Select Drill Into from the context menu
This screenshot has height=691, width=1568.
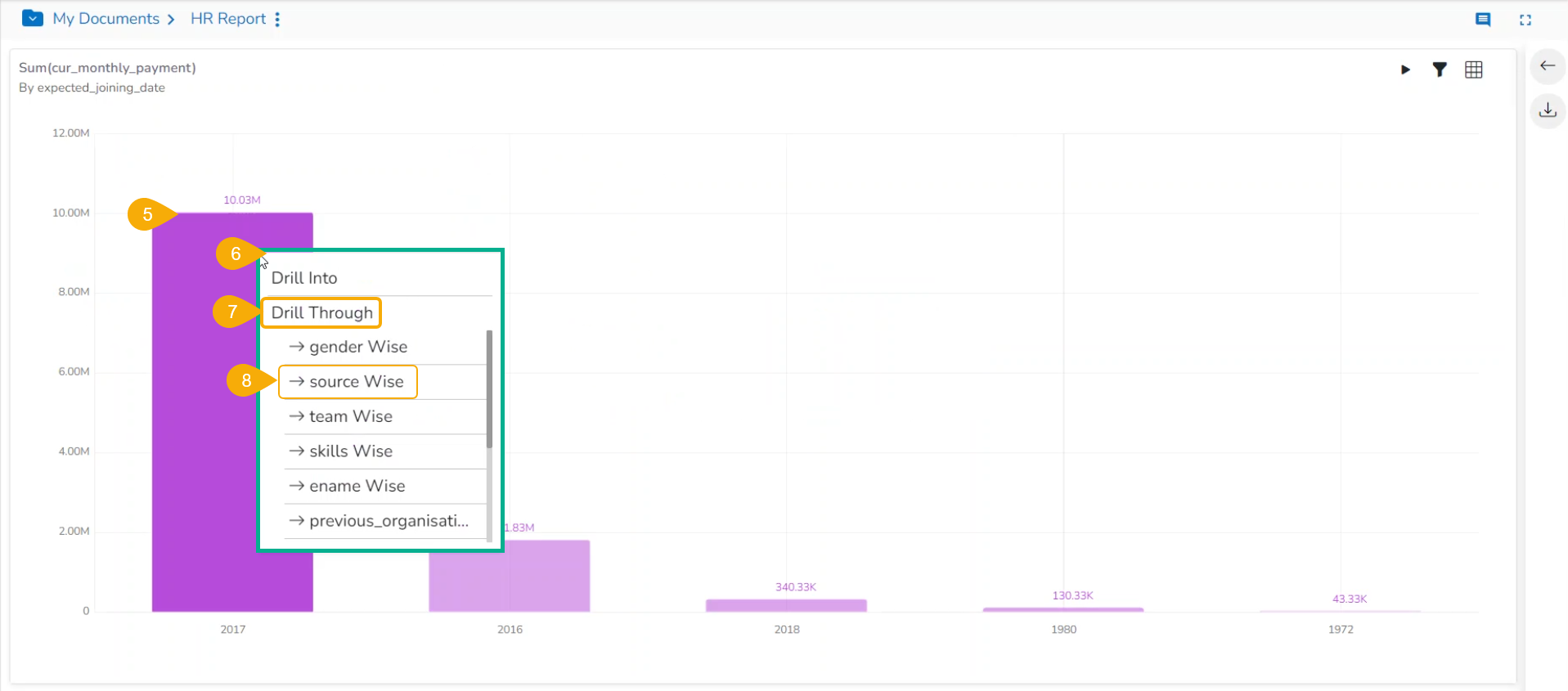coord(304,278)
